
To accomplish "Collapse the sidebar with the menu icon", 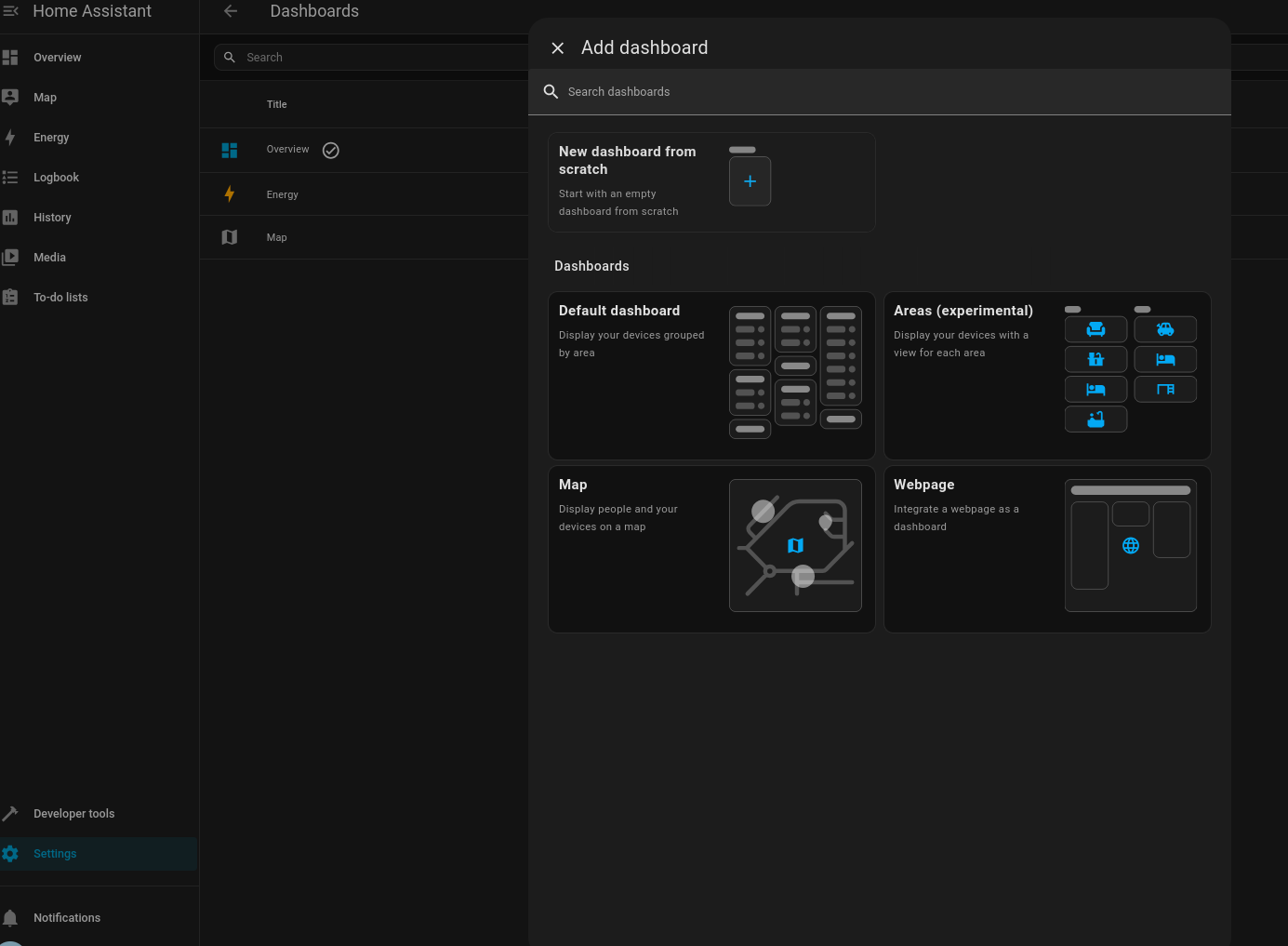I will tap(10, 11).
